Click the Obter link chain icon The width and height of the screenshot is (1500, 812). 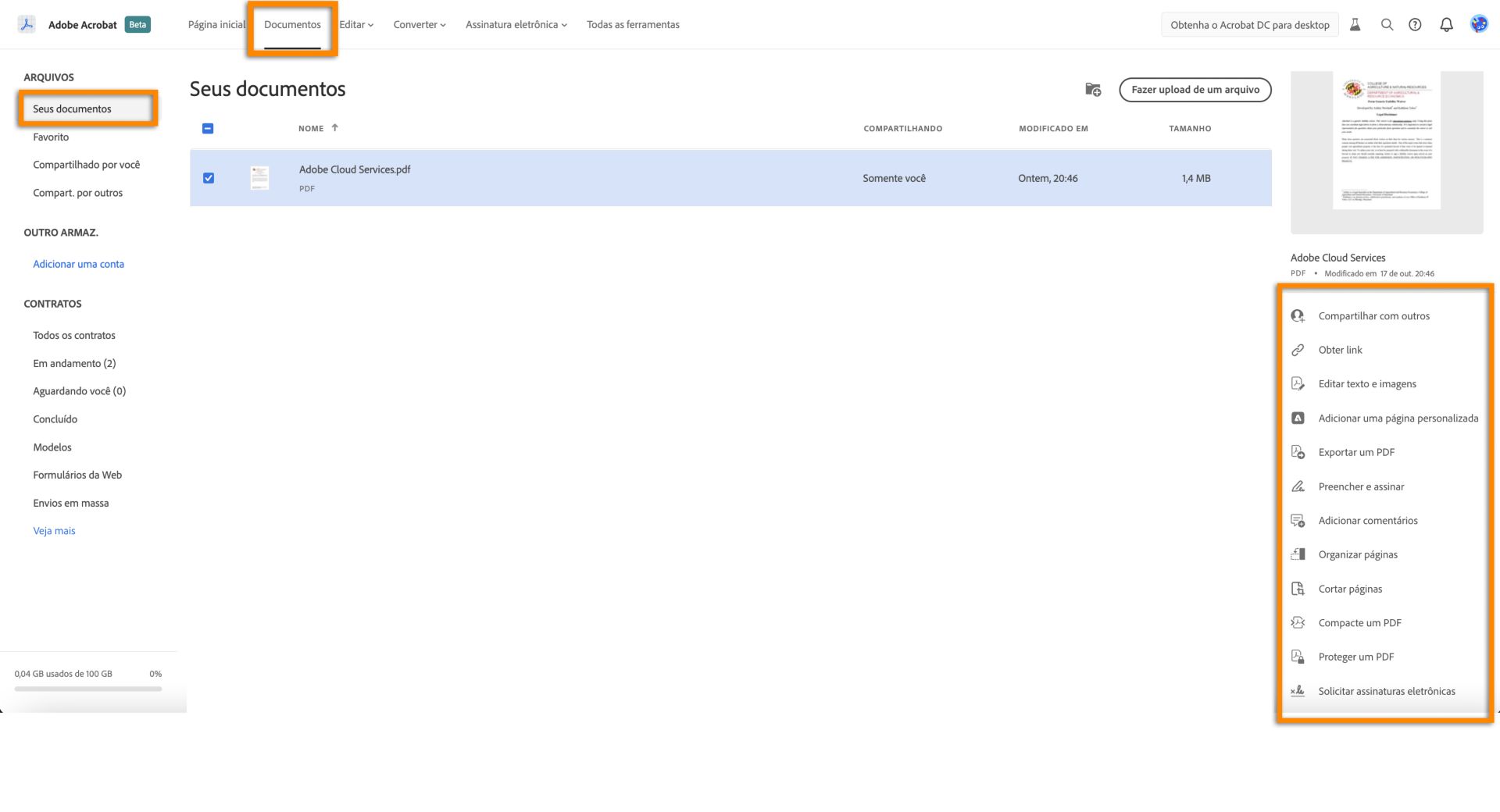point(1298,350)
